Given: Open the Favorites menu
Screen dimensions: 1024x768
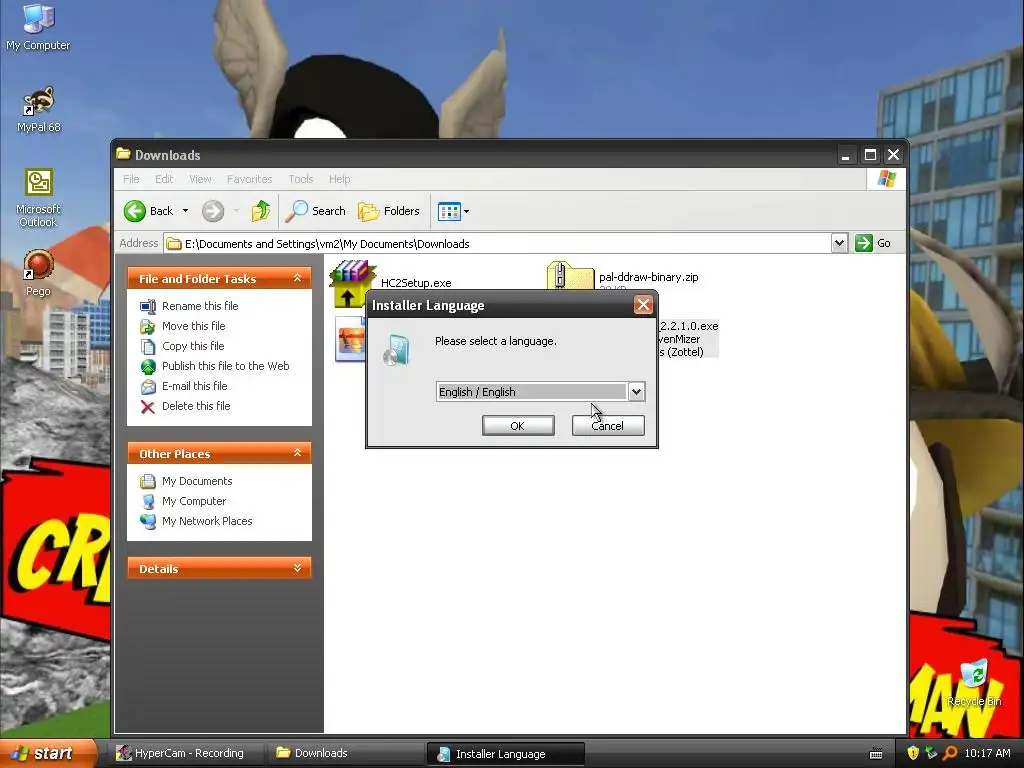Looking at the screenshot, I should coord(249,179).
